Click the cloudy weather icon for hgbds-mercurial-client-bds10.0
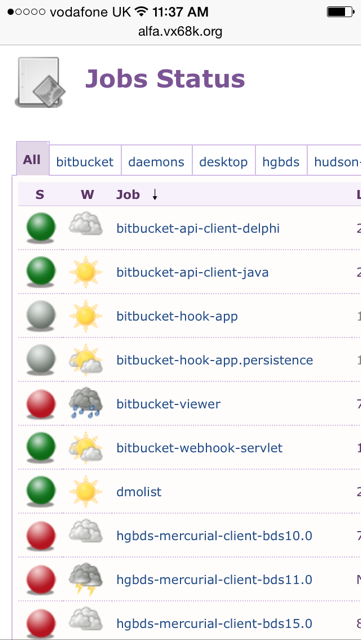Image resolution: width=361 pixels, height=640 pixels. click(x=85, y=531)
